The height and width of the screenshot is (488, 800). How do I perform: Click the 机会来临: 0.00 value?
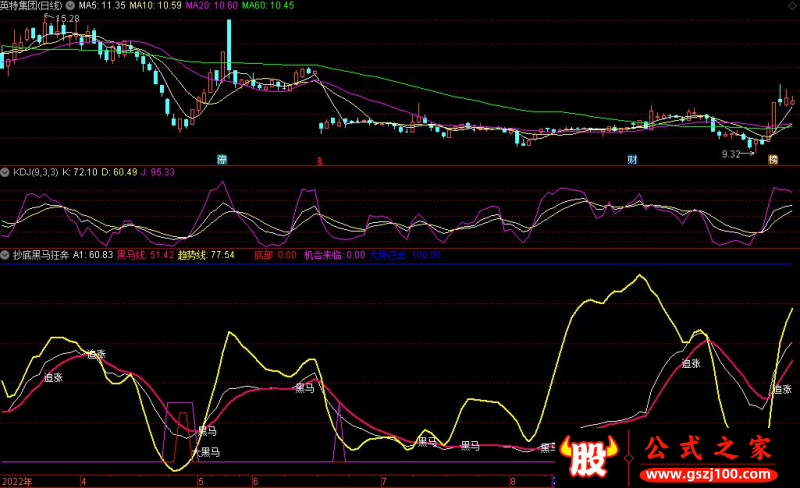click(335, 255)
